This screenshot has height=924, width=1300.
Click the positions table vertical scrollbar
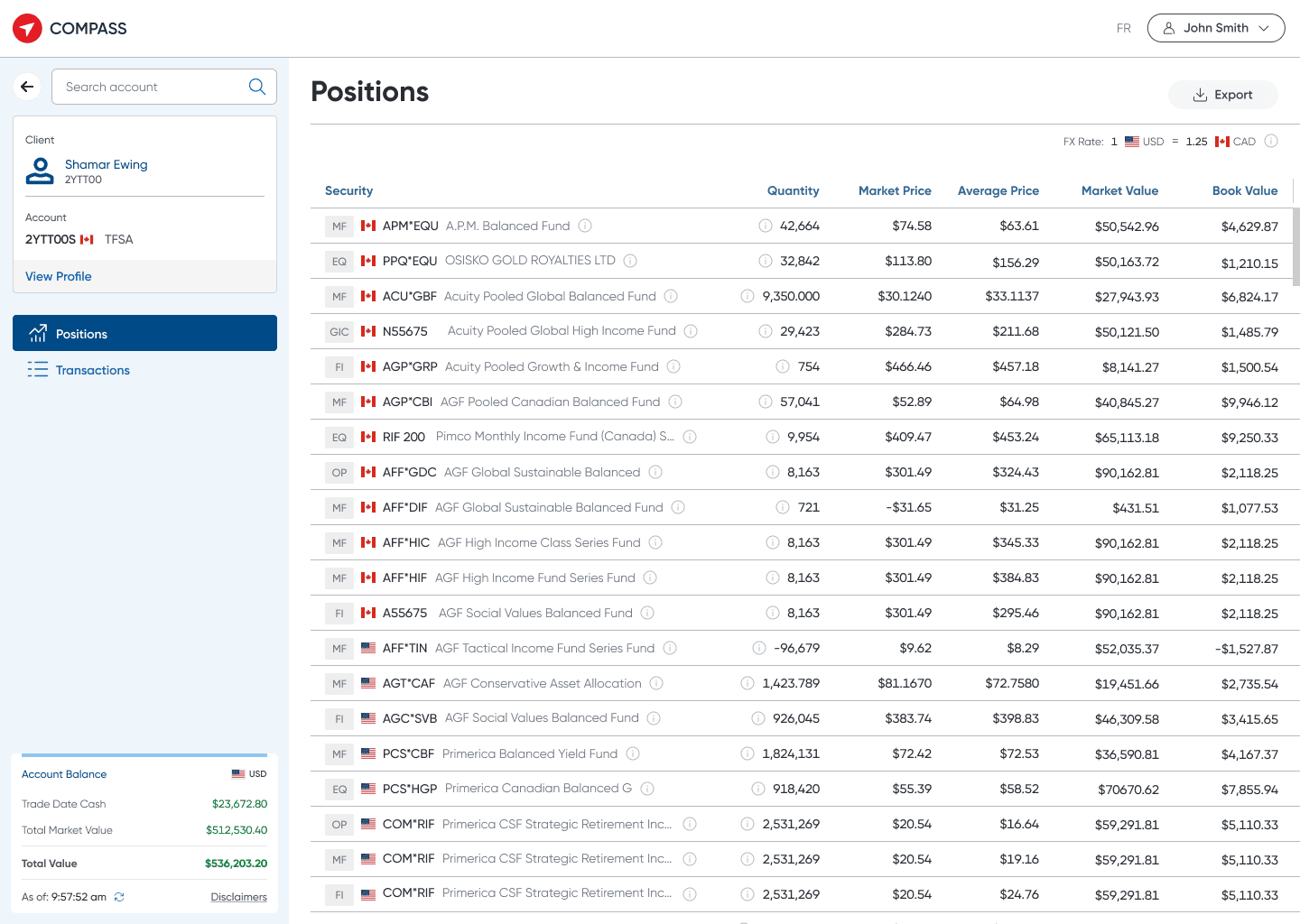tap(1296, 246)
